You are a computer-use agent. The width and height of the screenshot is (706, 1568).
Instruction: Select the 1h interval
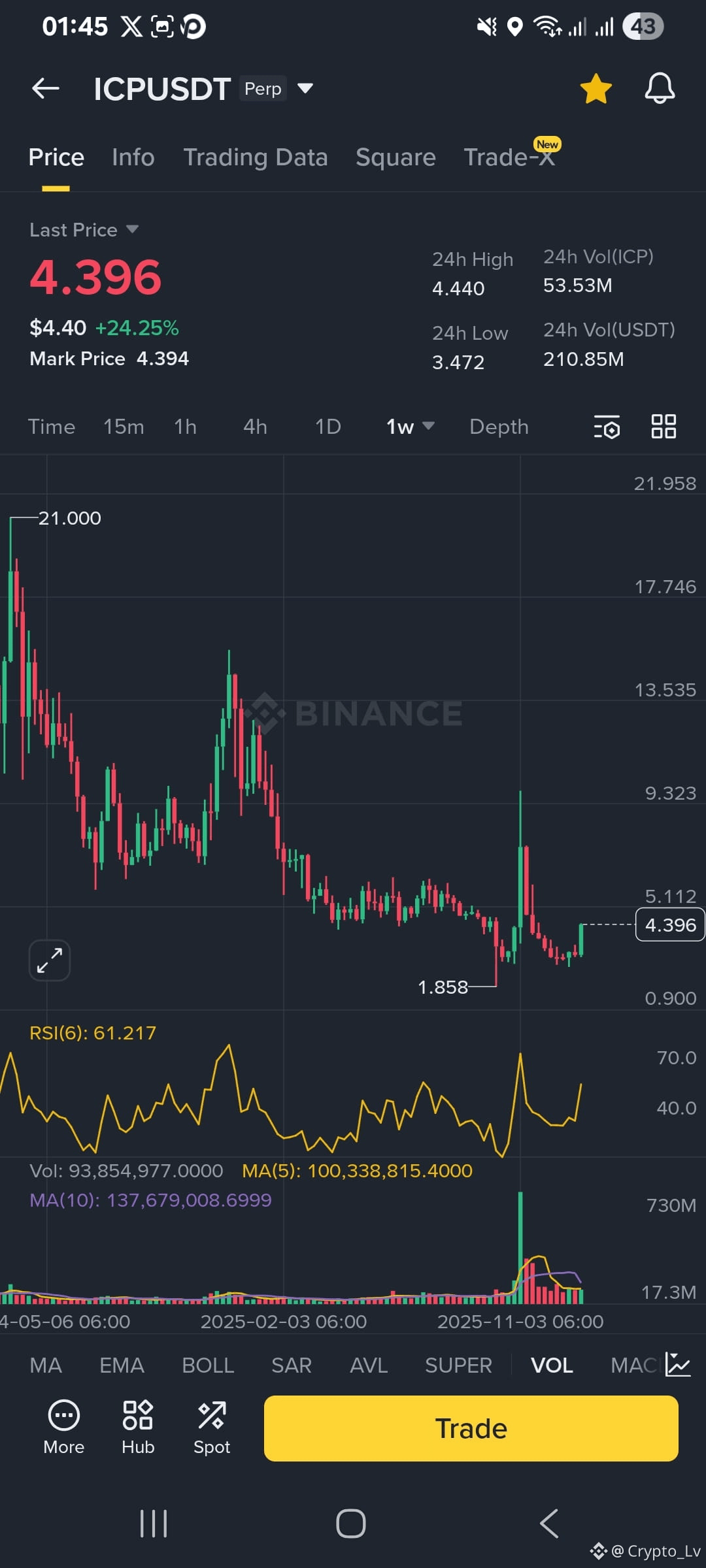[185, 427]
